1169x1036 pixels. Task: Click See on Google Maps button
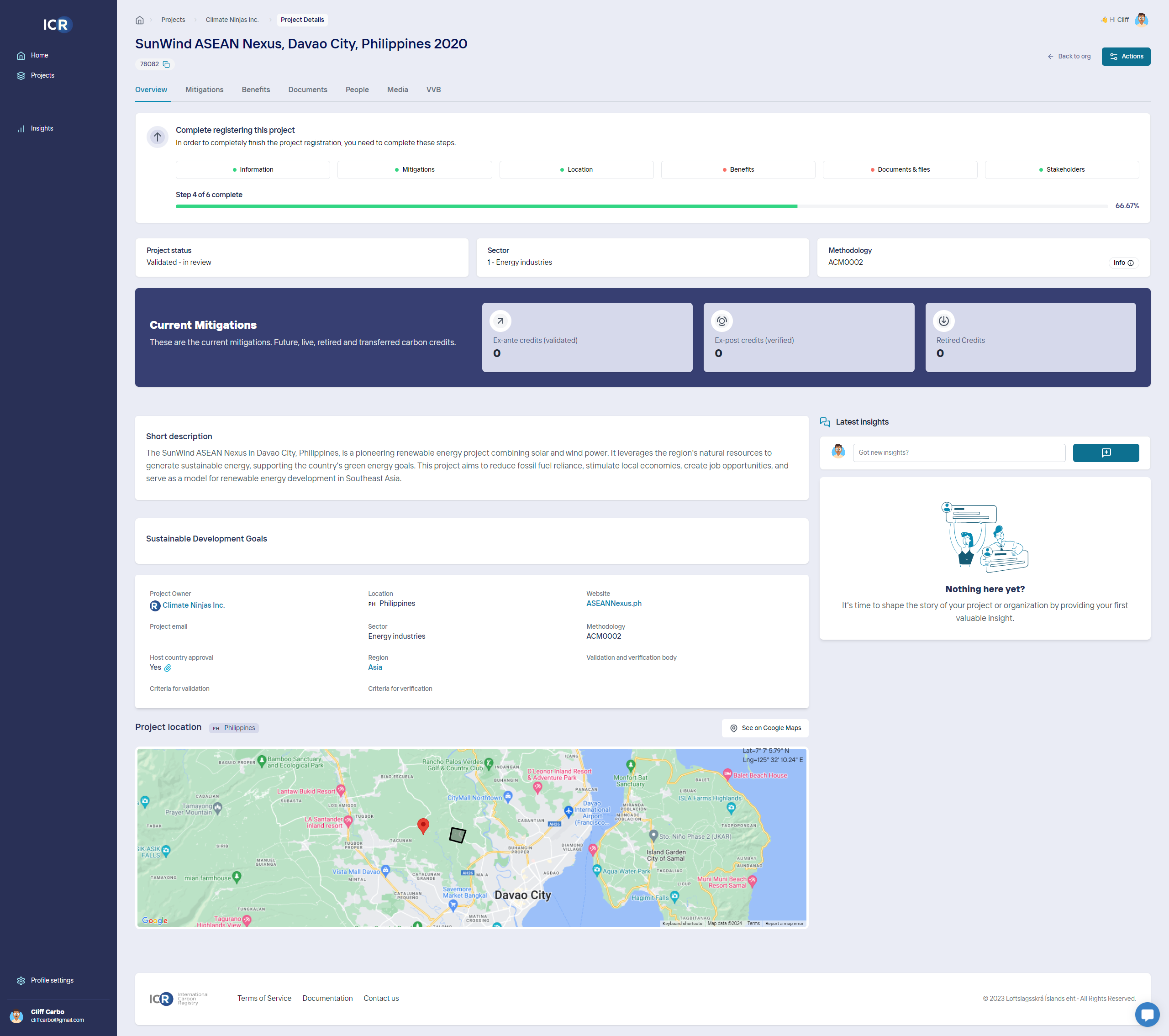(765, 728)
